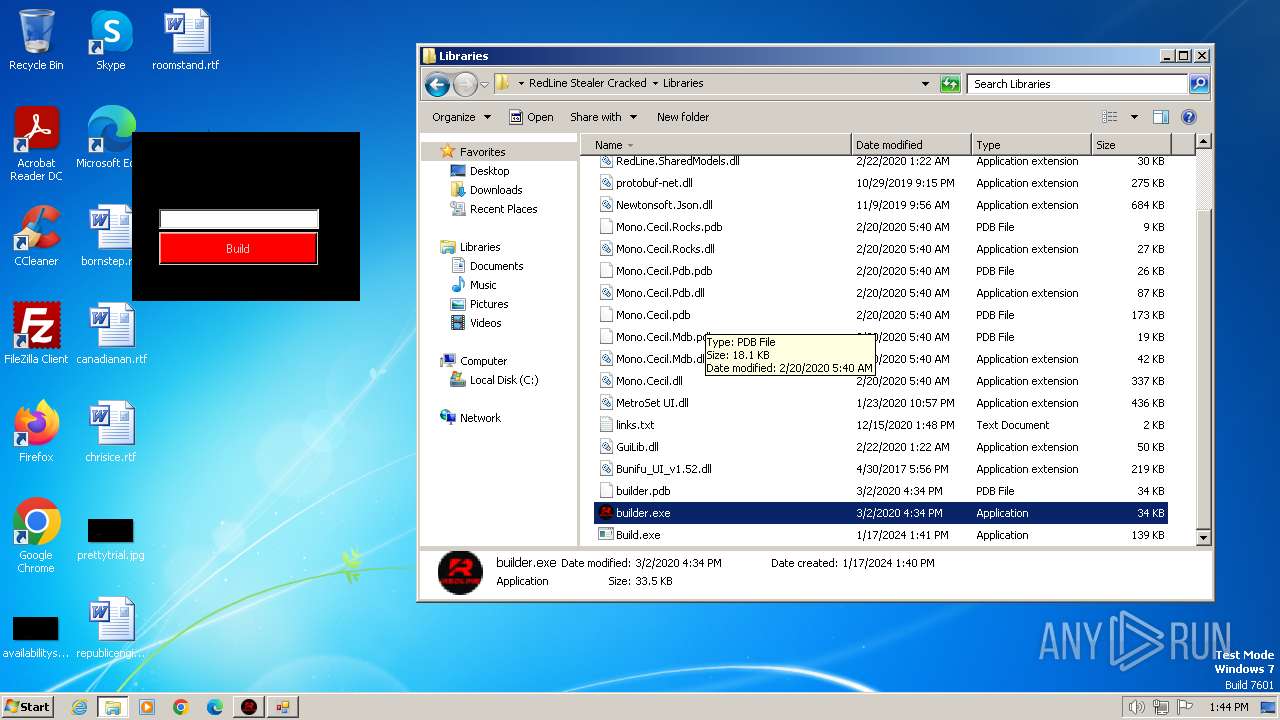This screenshot has height=720, width=1280.
Task: Open Windows Media Player taskbar icon
Action: (x=147, y=707)
